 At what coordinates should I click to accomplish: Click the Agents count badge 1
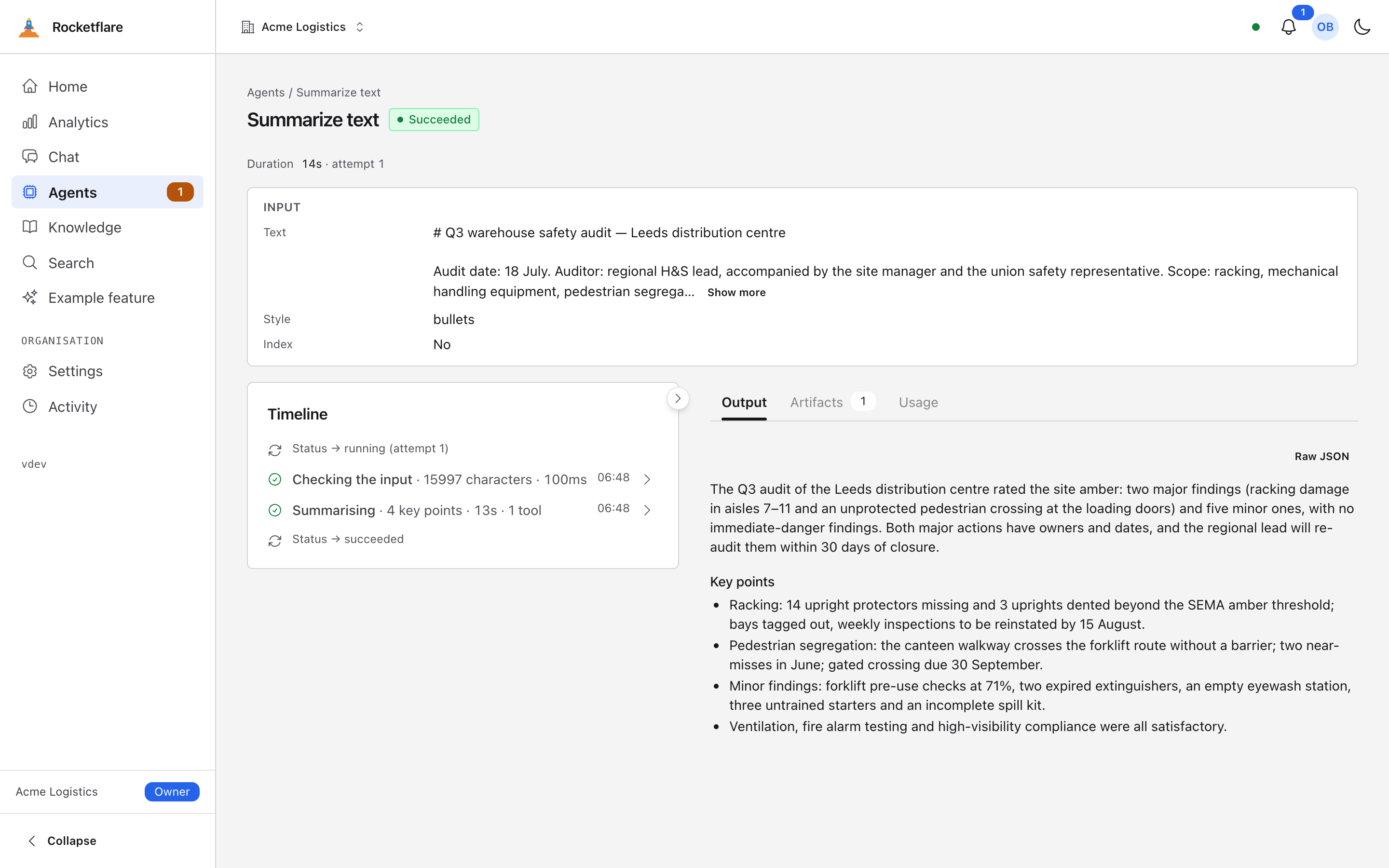[x=180, y=192]
